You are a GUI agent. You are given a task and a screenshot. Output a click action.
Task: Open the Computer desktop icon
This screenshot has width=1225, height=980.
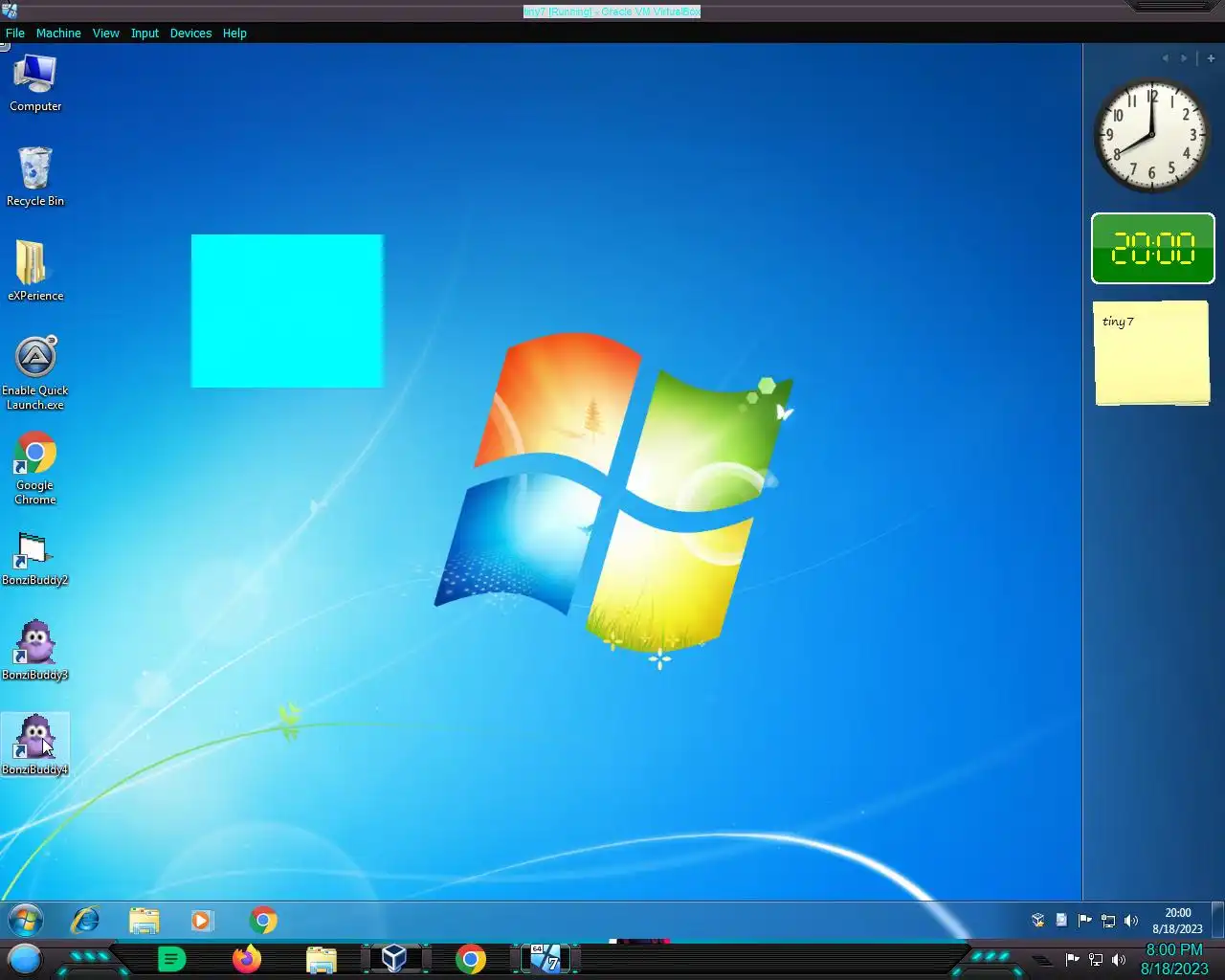35,84
